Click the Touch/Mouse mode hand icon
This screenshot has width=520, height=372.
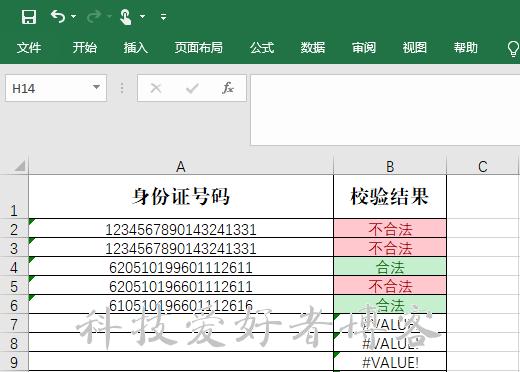[126, 17]
